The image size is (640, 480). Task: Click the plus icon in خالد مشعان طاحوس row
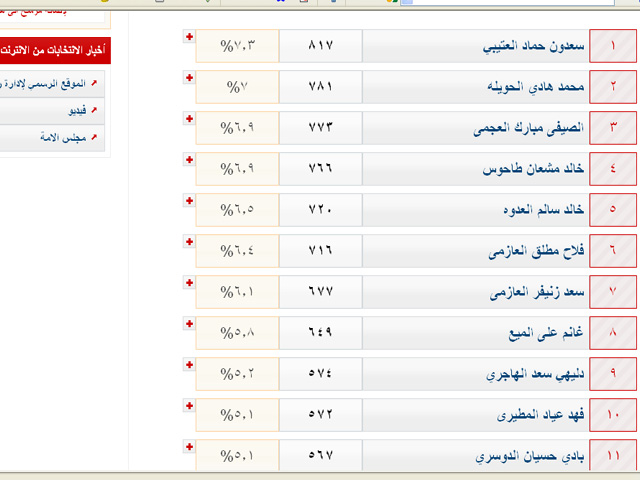click(189, 160)
